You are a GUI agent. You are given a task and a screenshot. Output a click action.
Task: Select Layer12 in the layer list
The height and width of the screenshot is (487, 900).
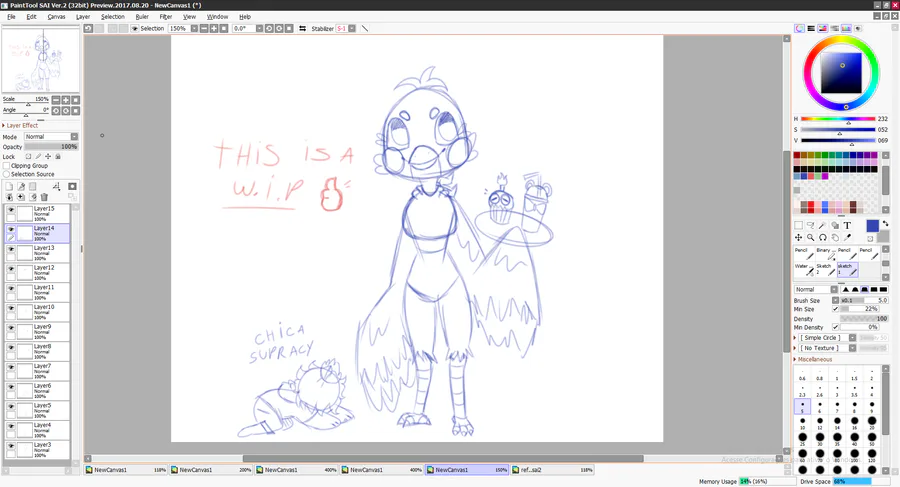click(37, 272)
